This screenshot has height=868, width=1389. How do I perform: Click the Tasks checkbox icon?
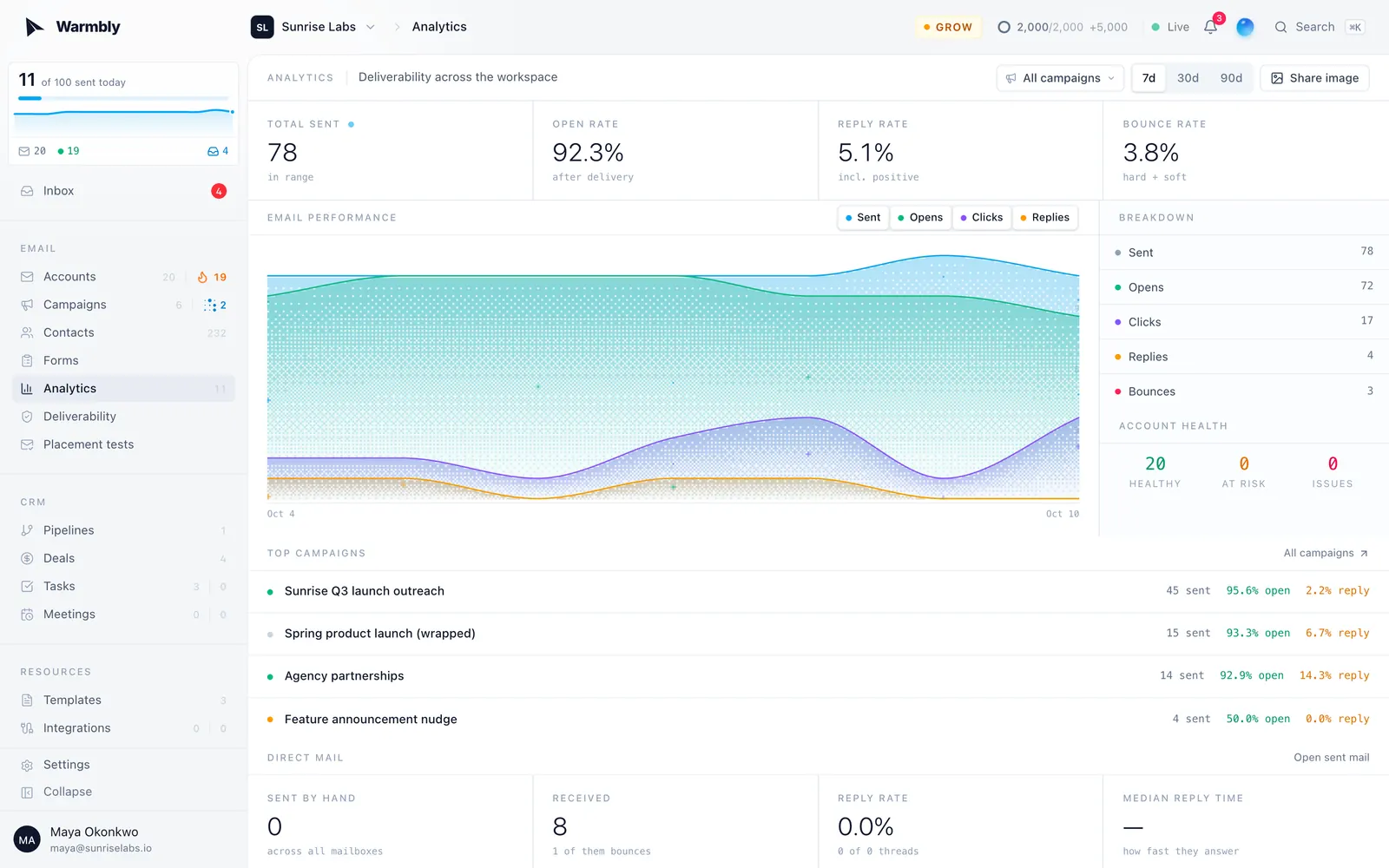tap(27, 586)
